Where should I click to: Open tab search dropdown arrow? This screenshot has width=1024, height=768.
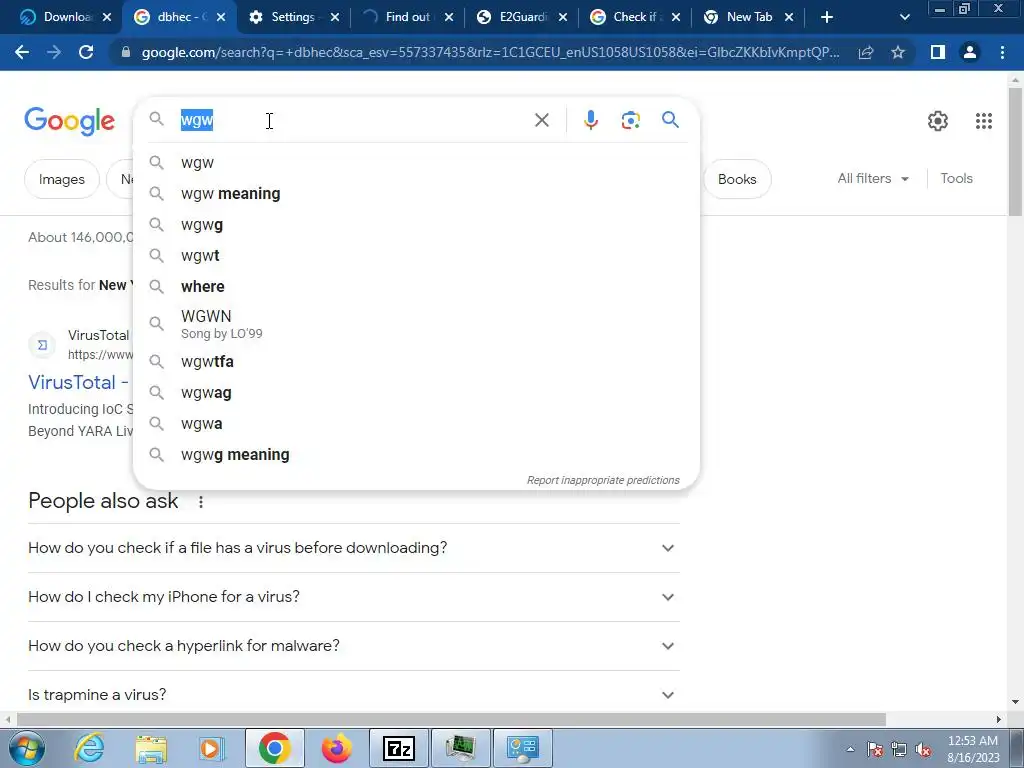[x=904, y=17]
